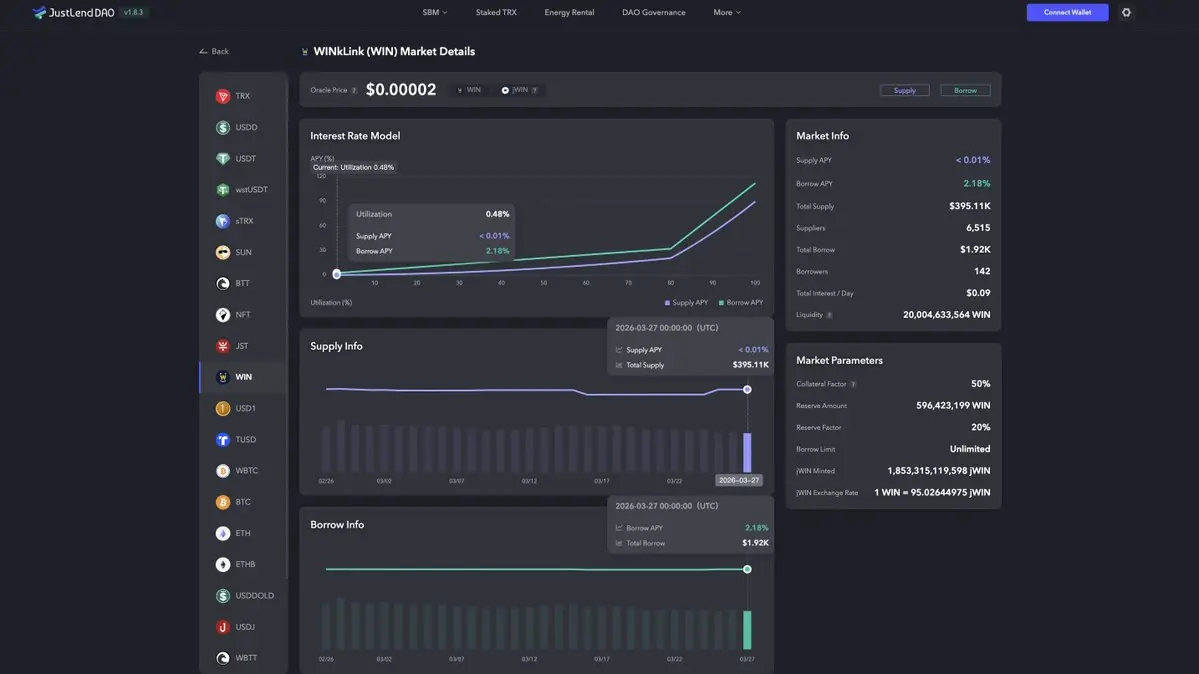The height and width of the screenshot is (674, 1199).
Task: Open the settings gear icon
Action: tap(1126, 13)
